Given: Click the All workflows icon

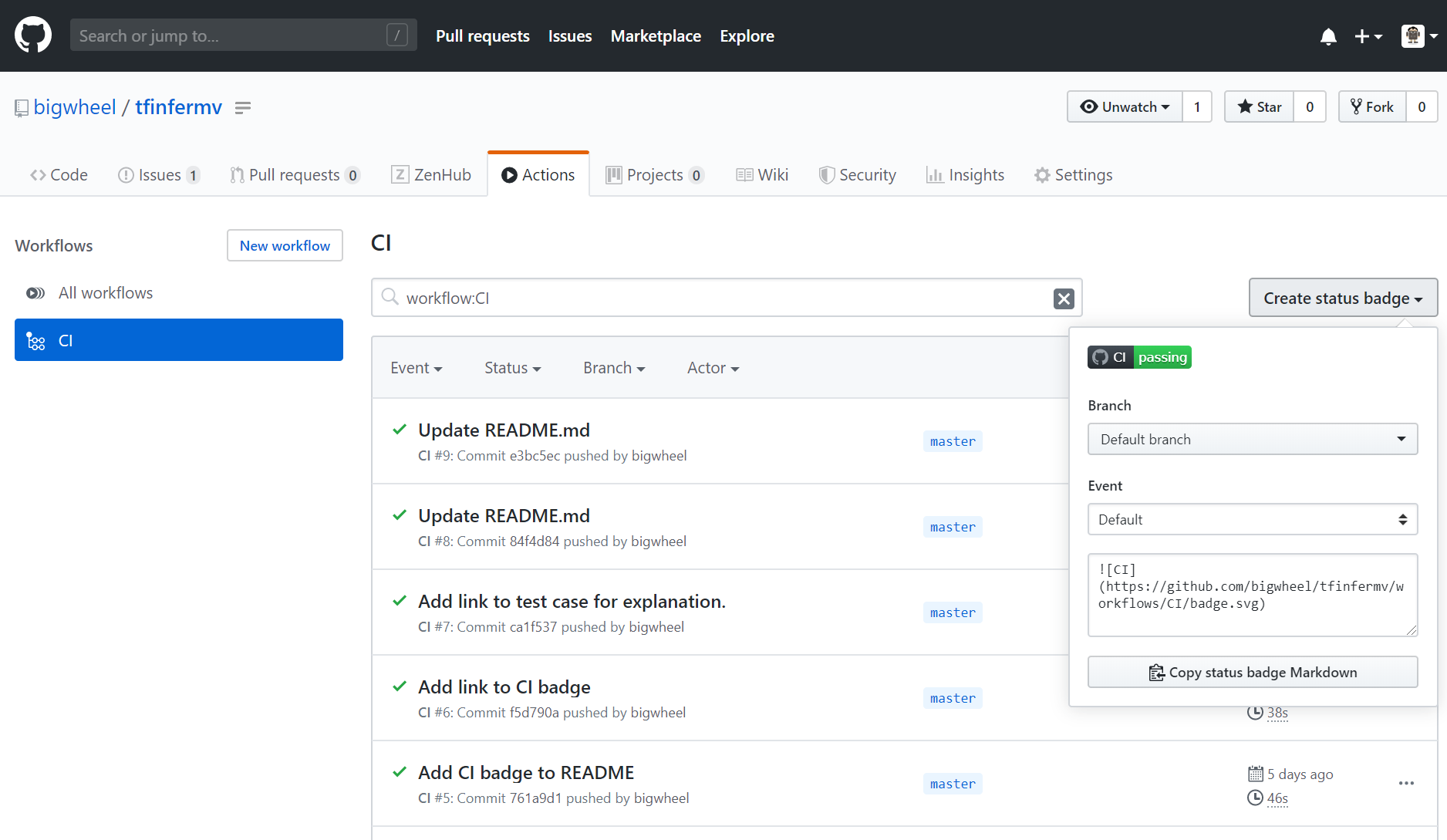Looking at the screenshot, I should [x=35, y=293].
